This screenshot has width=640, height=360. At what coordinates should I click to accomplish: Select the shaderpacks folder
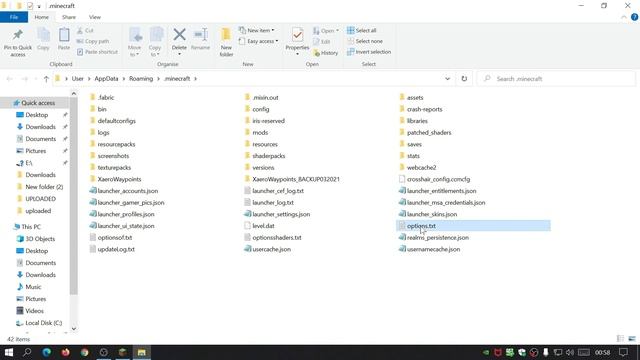pyautogui.click(x=268, y=156)
